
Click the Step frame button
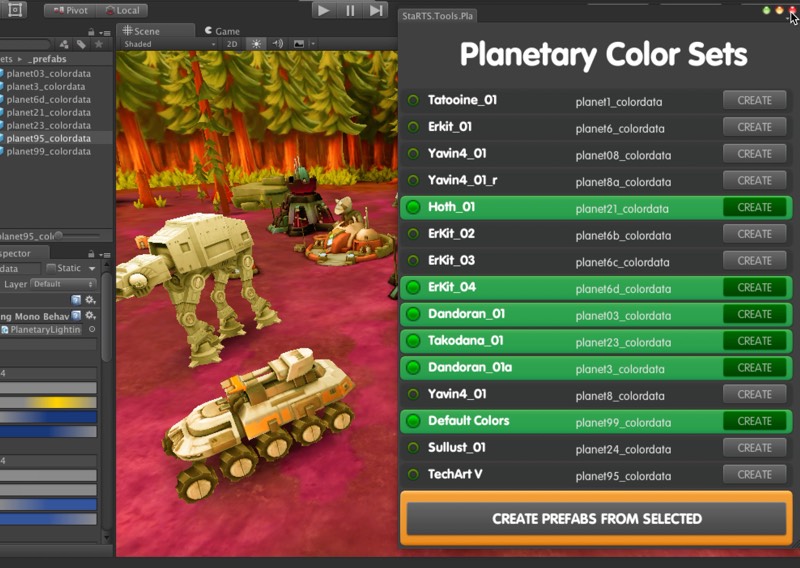376,10
